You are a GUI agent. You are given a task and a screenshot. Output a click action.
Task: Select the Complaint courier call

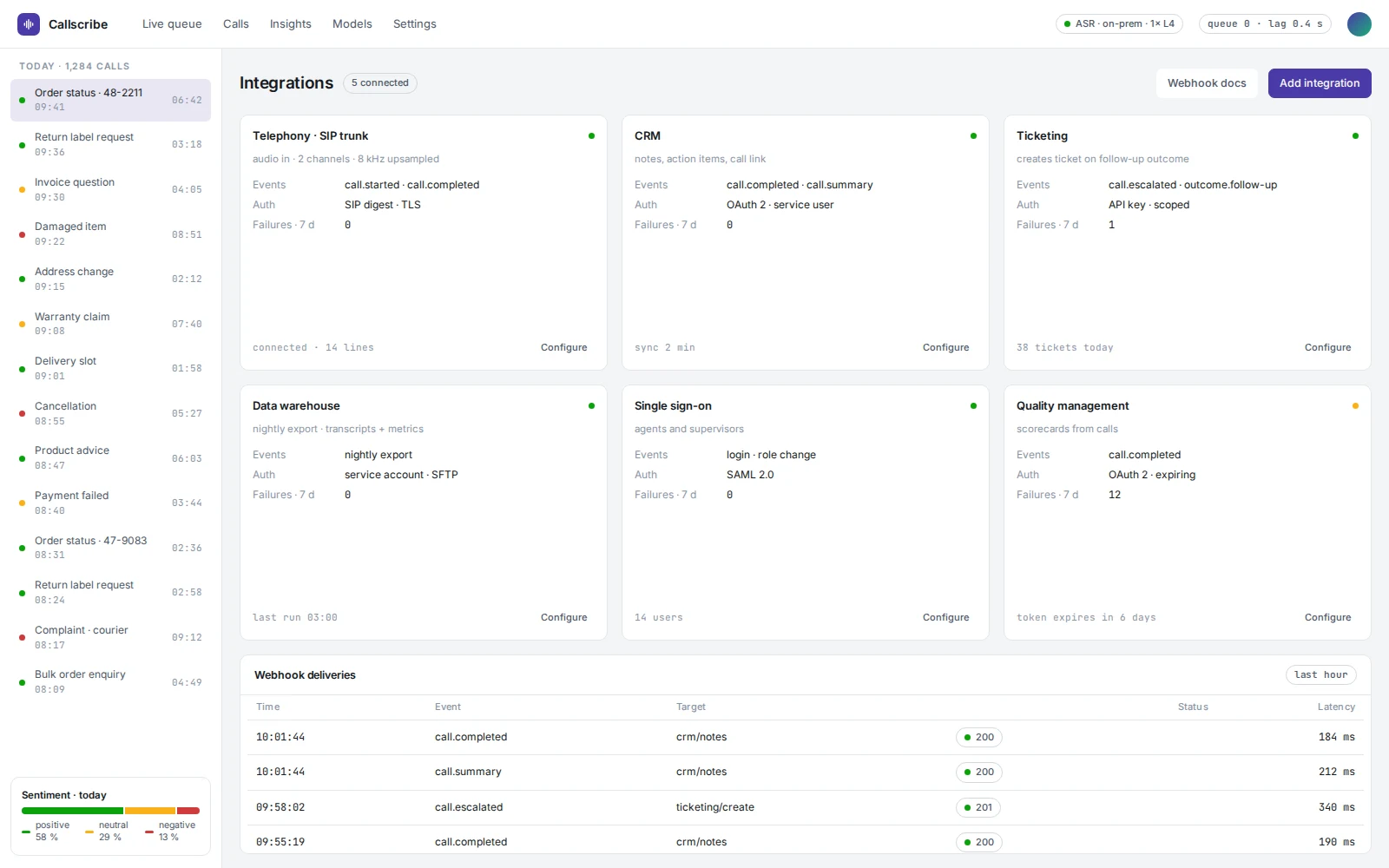110,637
